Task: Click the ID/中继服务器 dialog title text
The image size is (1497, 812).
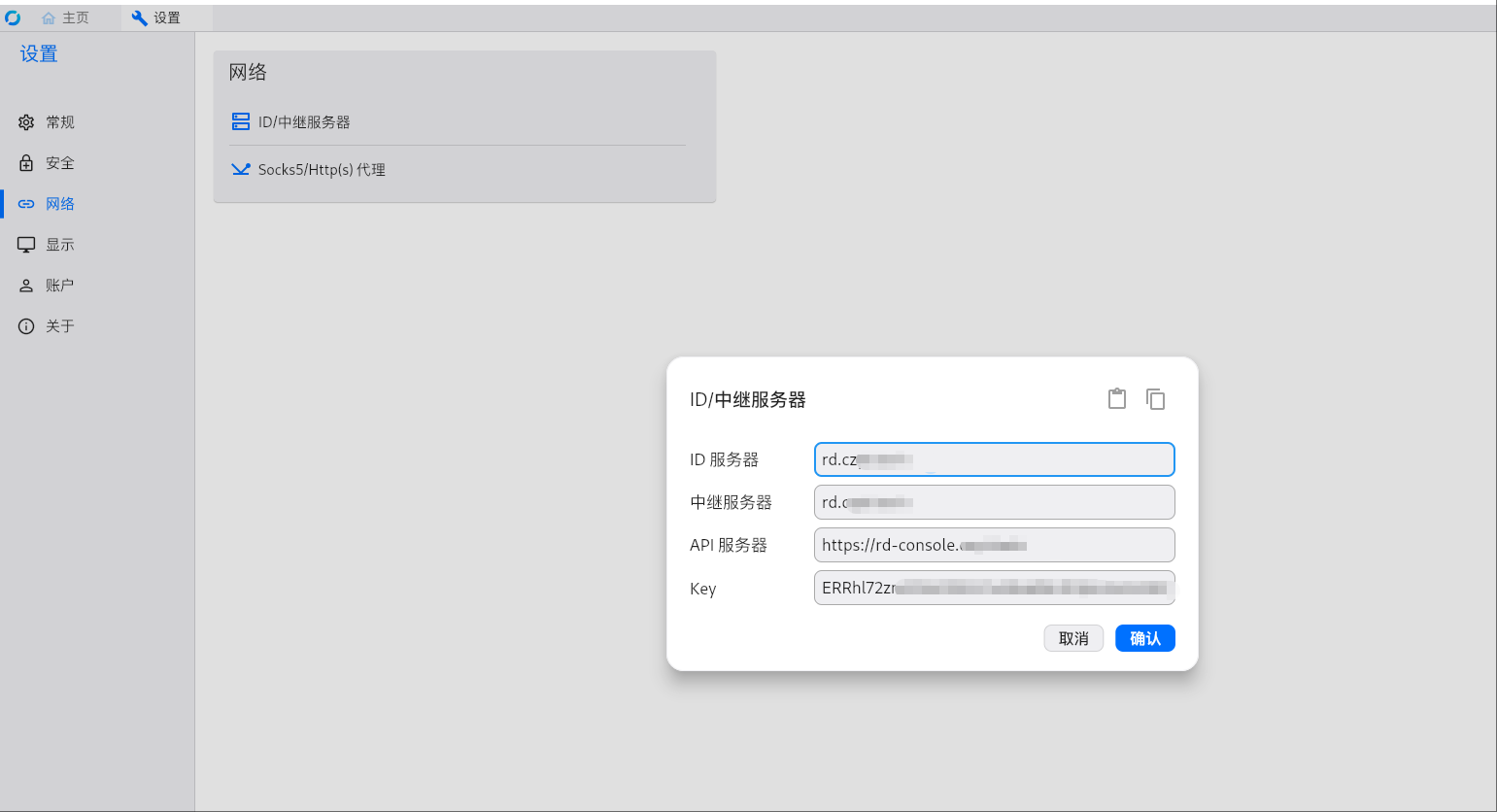Action: click(x=748, y=399)
